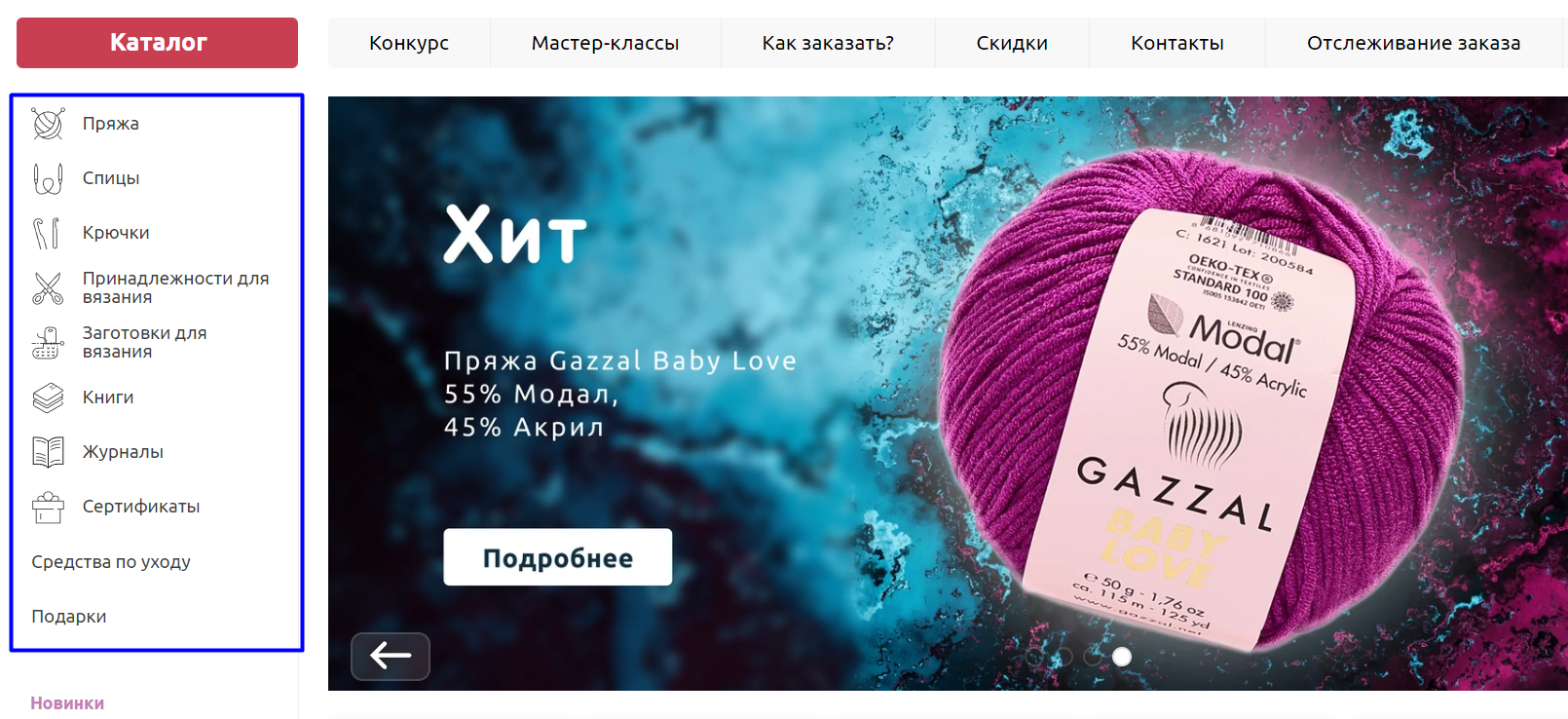Screen dimensions: 1568x719
Task: Select the open magazine icon for Журналы
Action: click(x=48, y=452)
